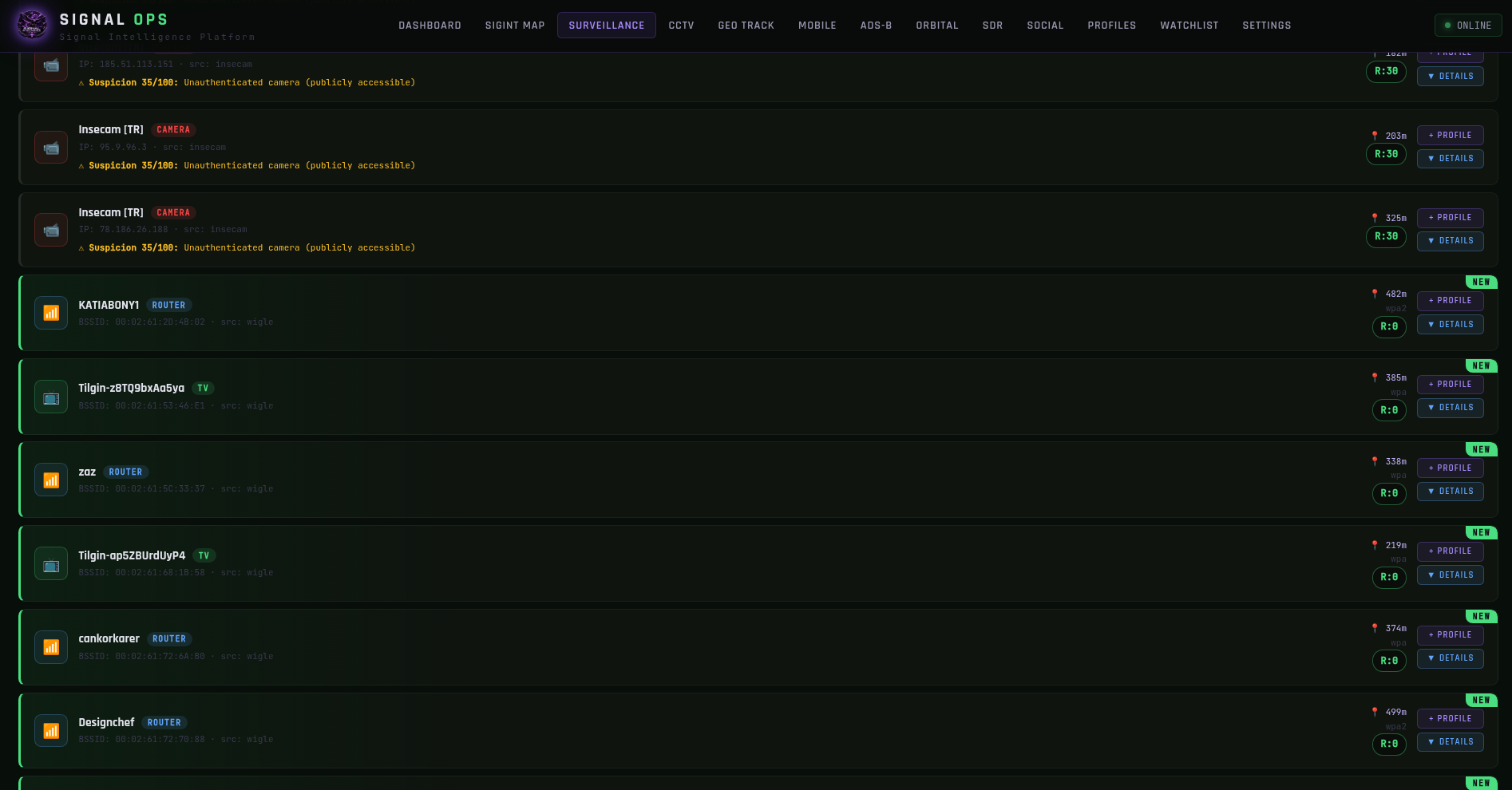Expand details for Designchef
Viewport: 1512px width, 790px height.
1450,742
